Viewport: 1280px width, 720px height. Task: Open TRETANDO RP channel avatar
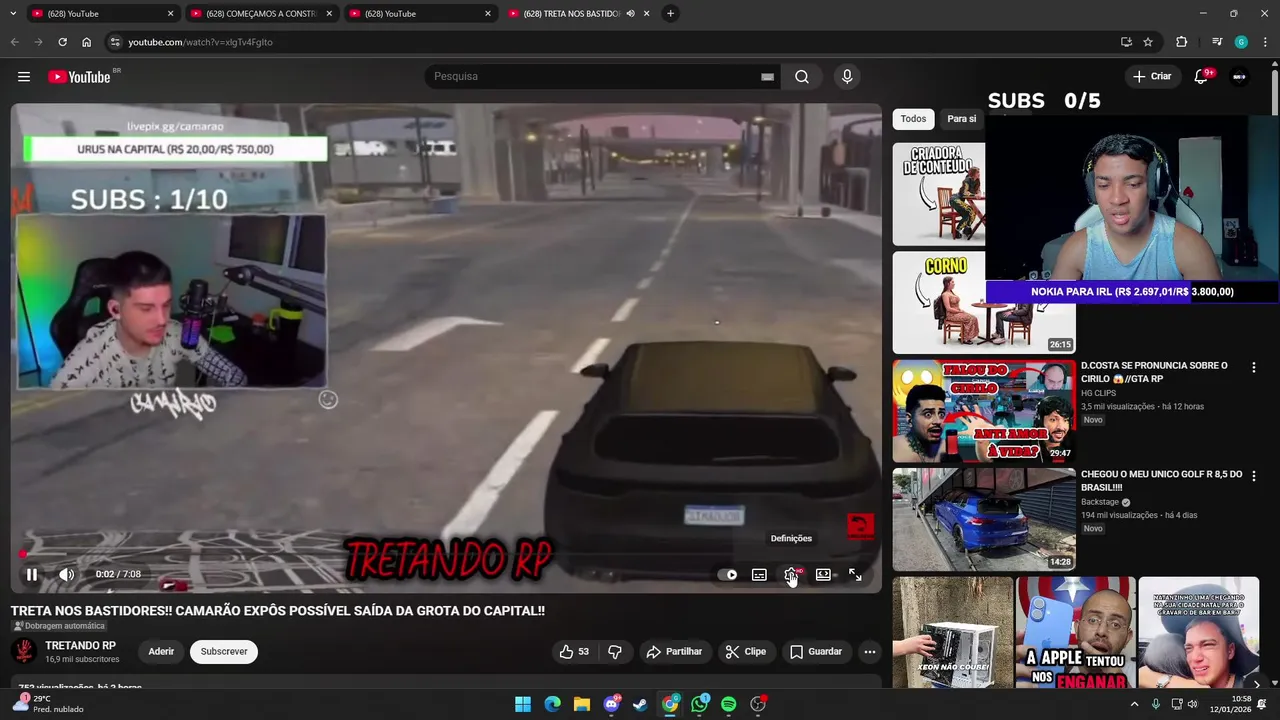point(24,652)
